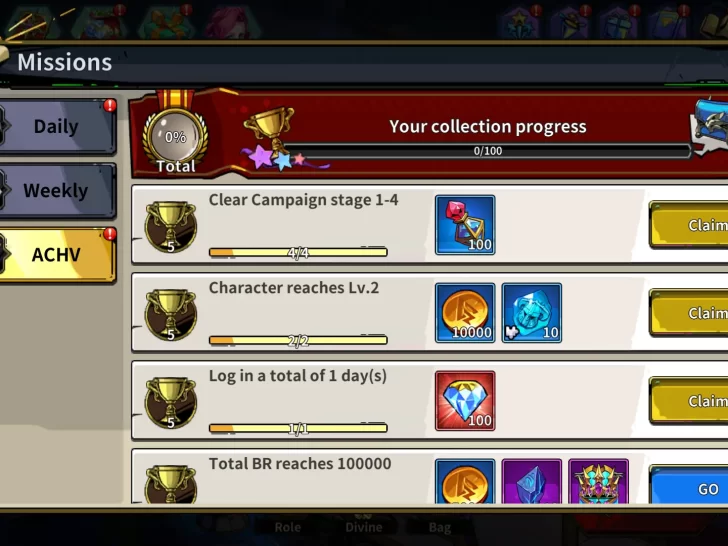Open the Daily missions tab
The height and width of the screenshot is (546, 728).
[x=56, y=126]
